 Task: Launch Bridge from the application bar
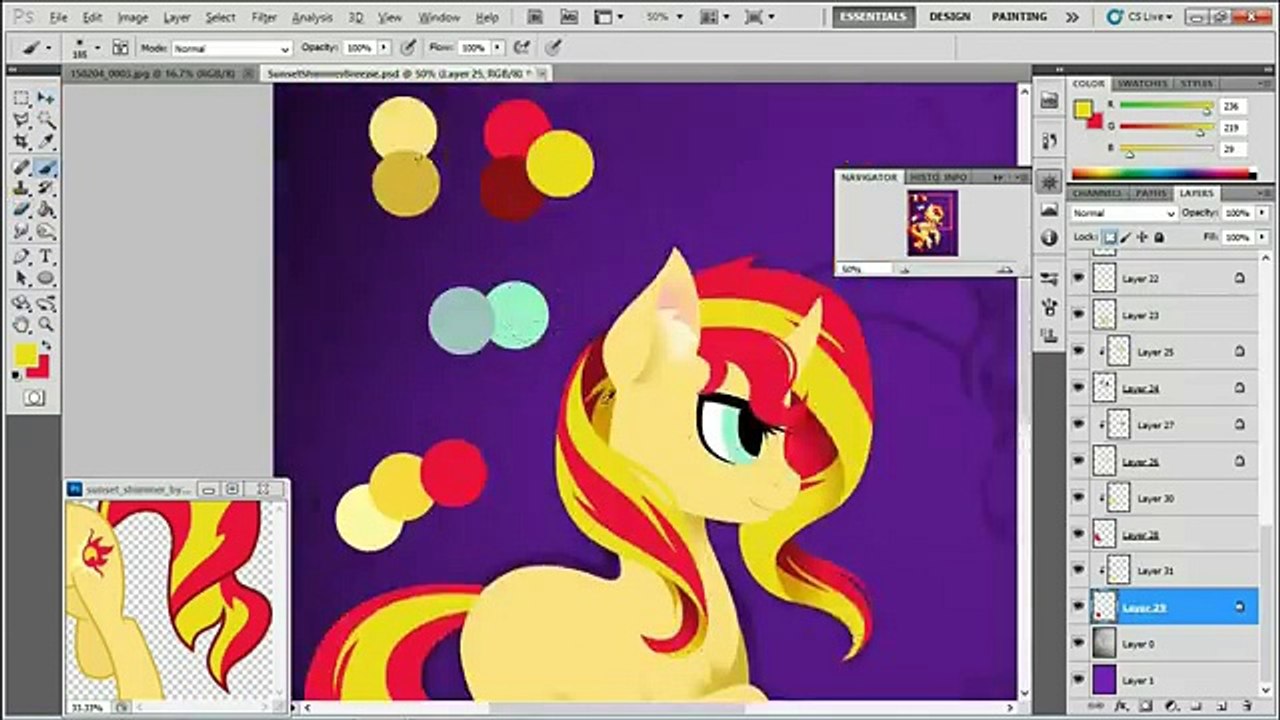535,17
